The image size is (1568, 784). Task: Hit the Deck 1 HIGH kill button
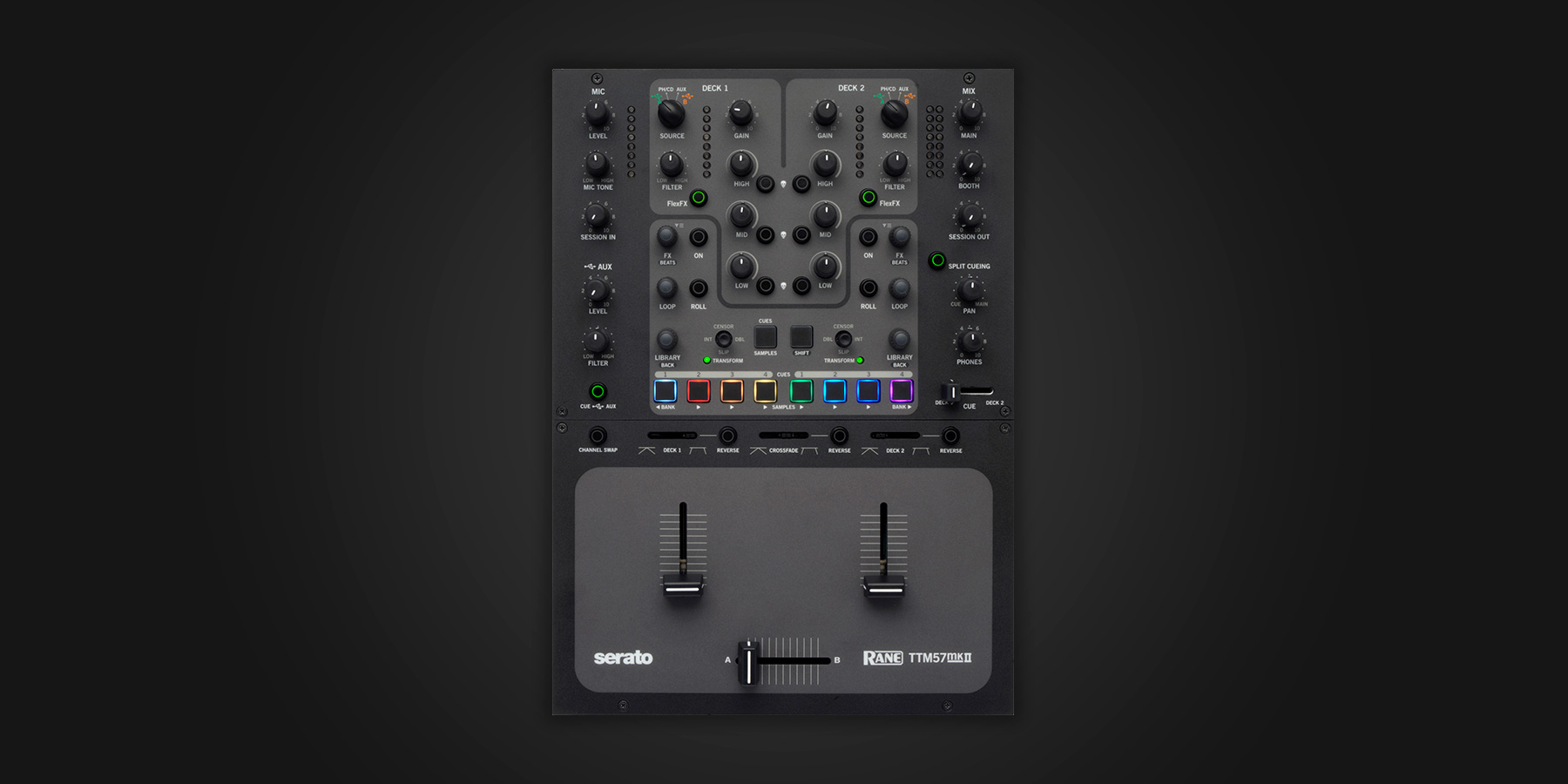(x=765, y=184)
